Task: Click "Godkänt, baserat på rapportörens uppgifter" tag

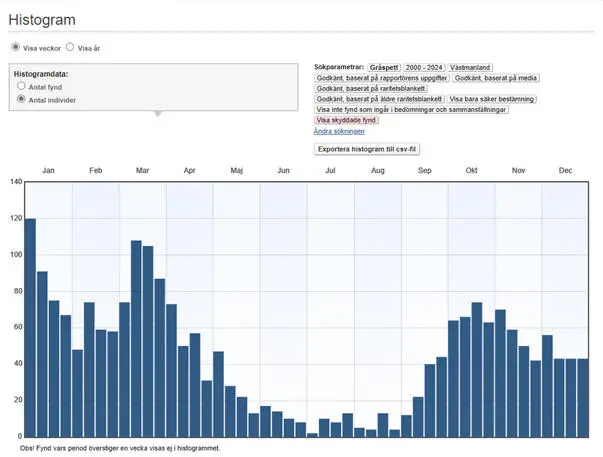Action: [x=381, y=78]
